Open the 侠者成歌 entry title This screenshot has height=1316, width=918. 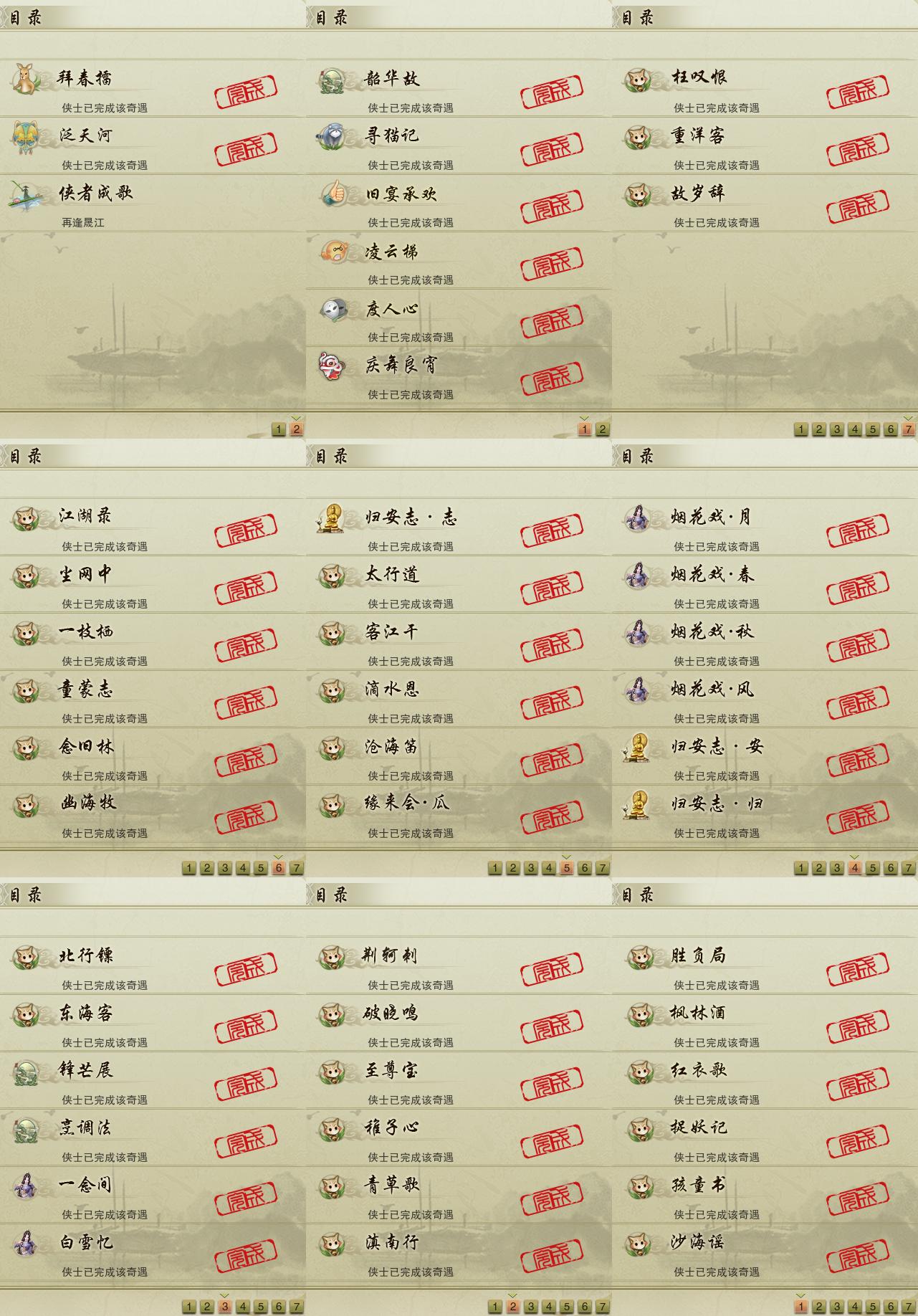click(x=95, y=193)
